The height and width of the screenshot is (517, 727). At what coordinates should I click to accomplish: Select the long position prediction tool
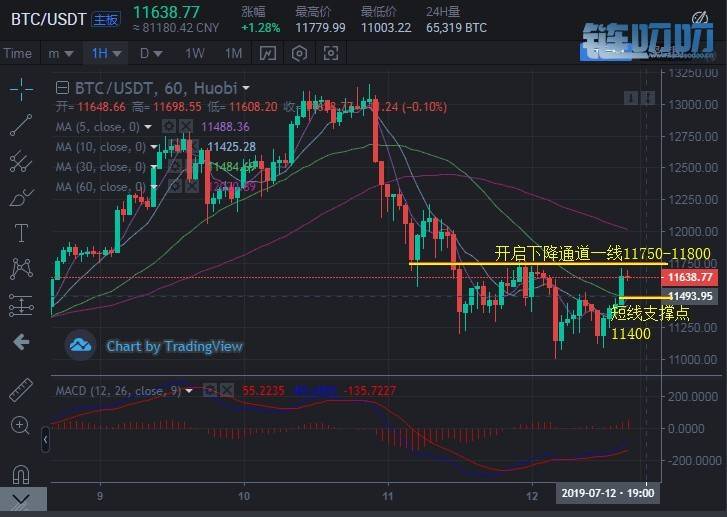click(x=21, y=306)
